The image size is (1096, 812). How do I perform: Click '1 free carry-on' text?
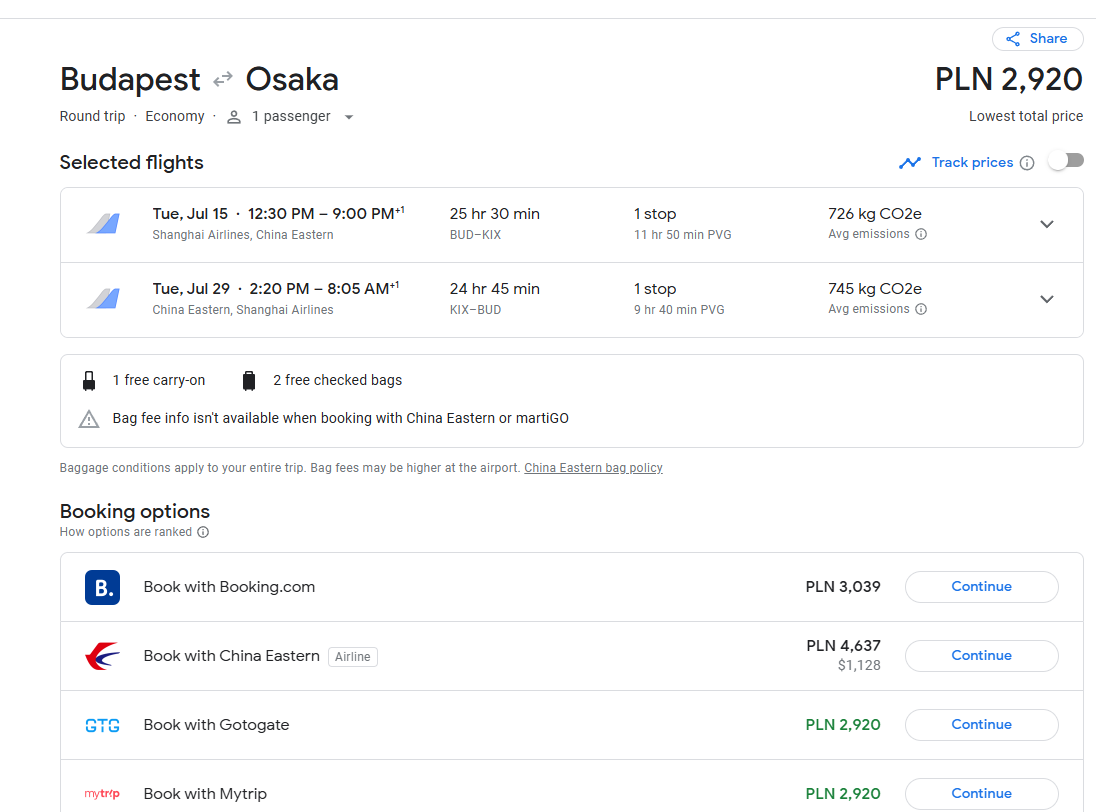coord(159,380)
